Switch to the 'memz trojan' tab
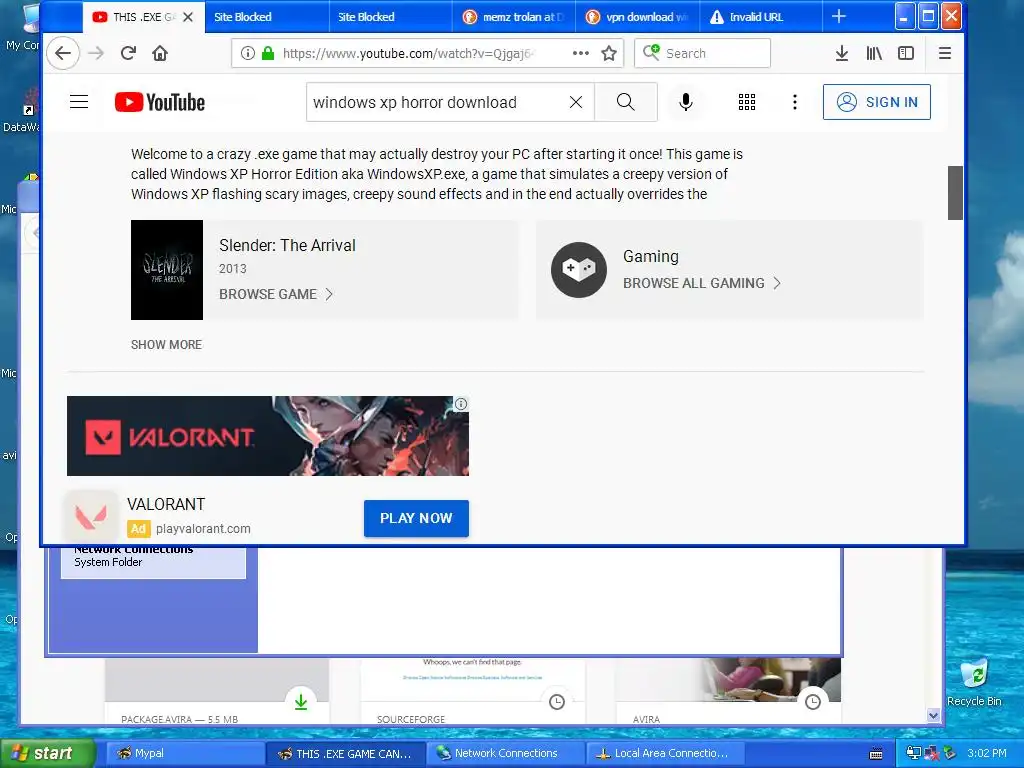 coord(513,17)
